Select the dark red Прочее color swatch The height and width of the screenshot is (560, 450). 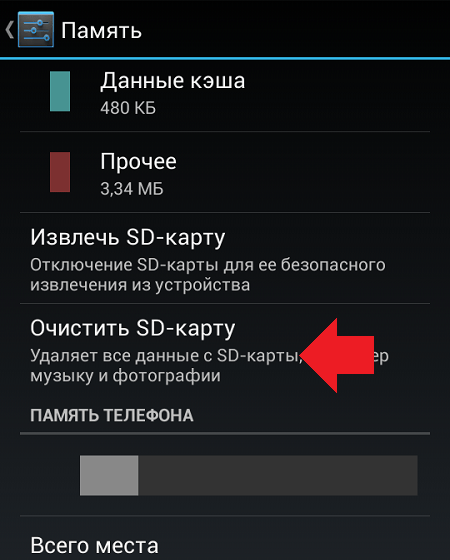point(60,172)
